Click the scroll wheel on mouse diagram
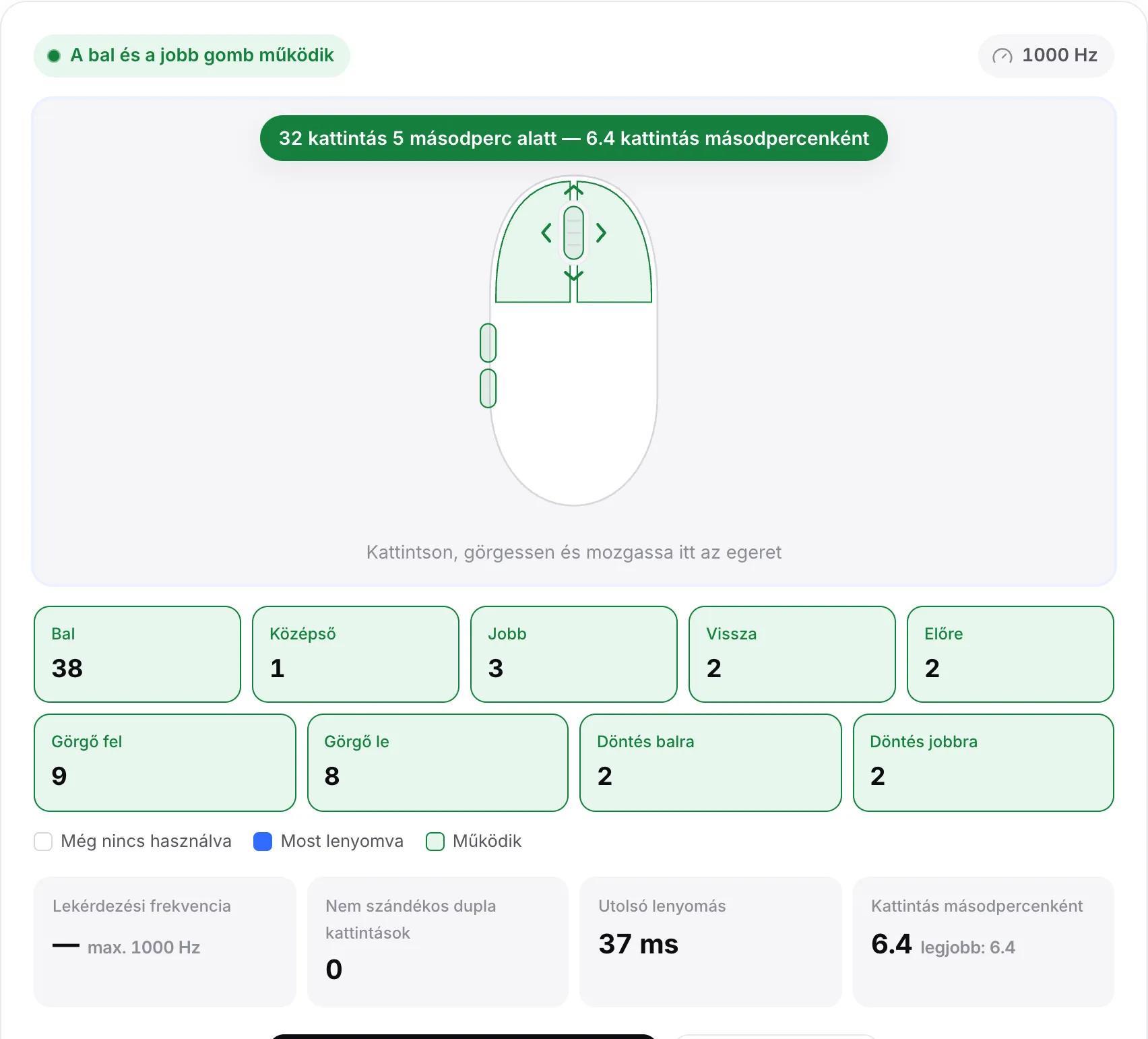Screen dimensions: 1148x1039 coord(573,232)
